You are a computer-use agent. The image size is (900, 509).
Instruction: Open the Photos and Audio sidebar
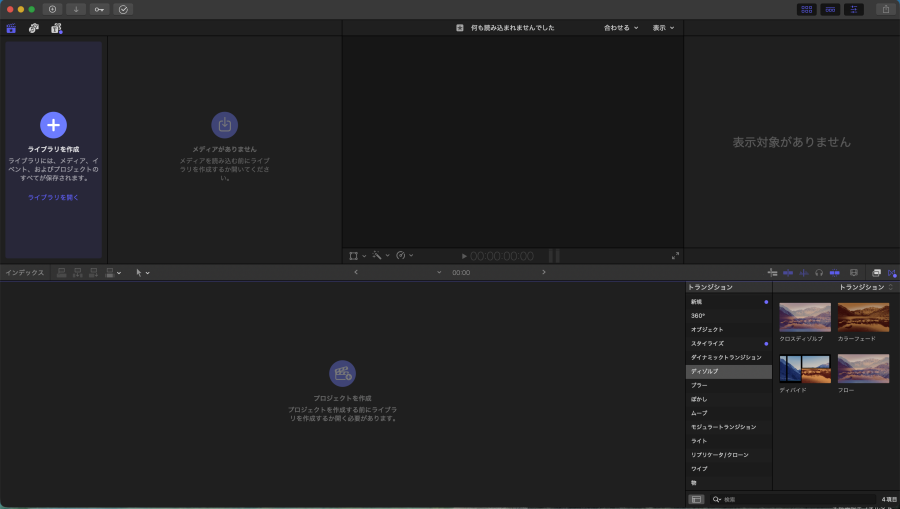click(34, 28)
